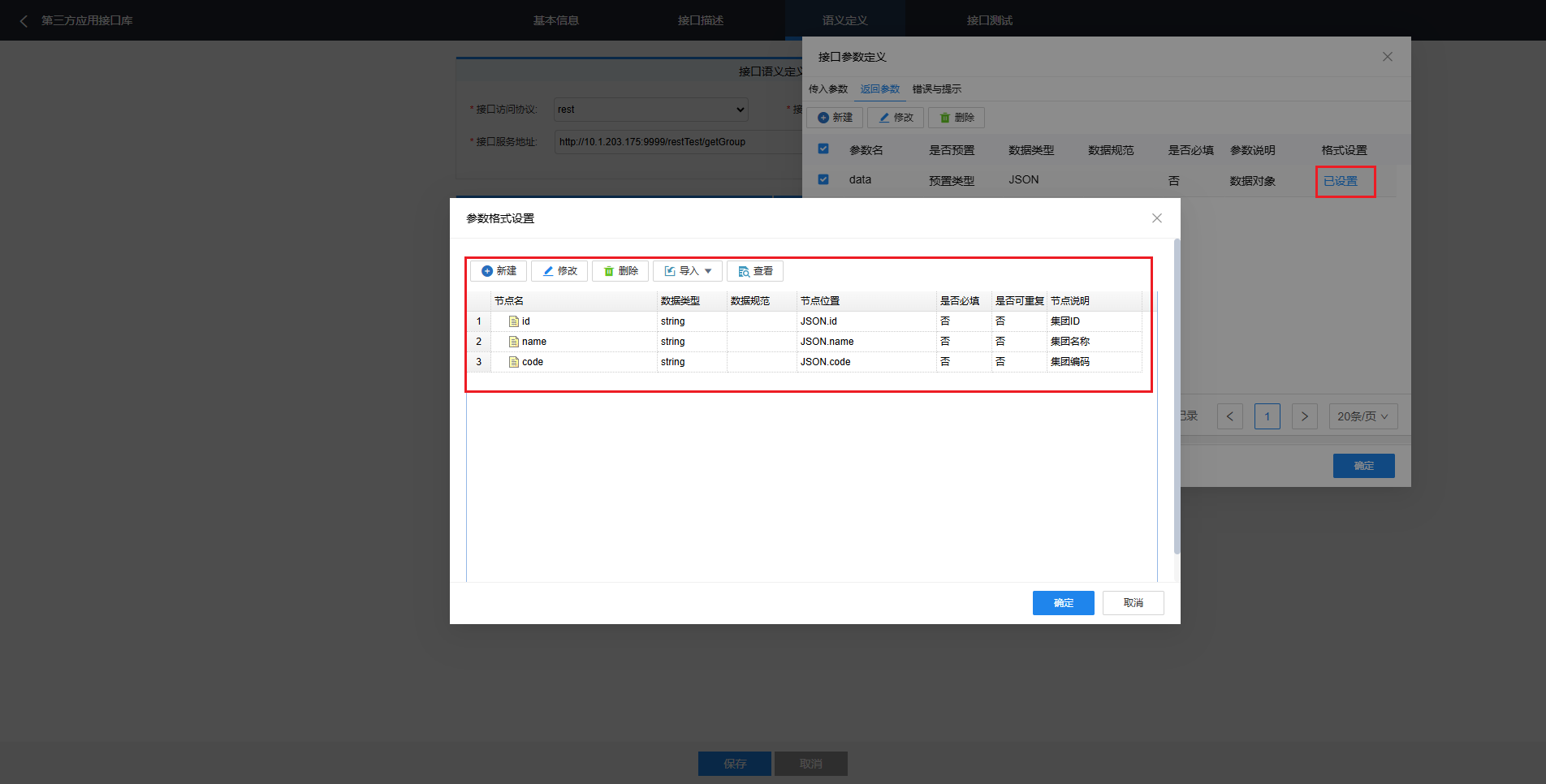Select the name node row icon
The image size is (1546, 784).
coord(513,342)
